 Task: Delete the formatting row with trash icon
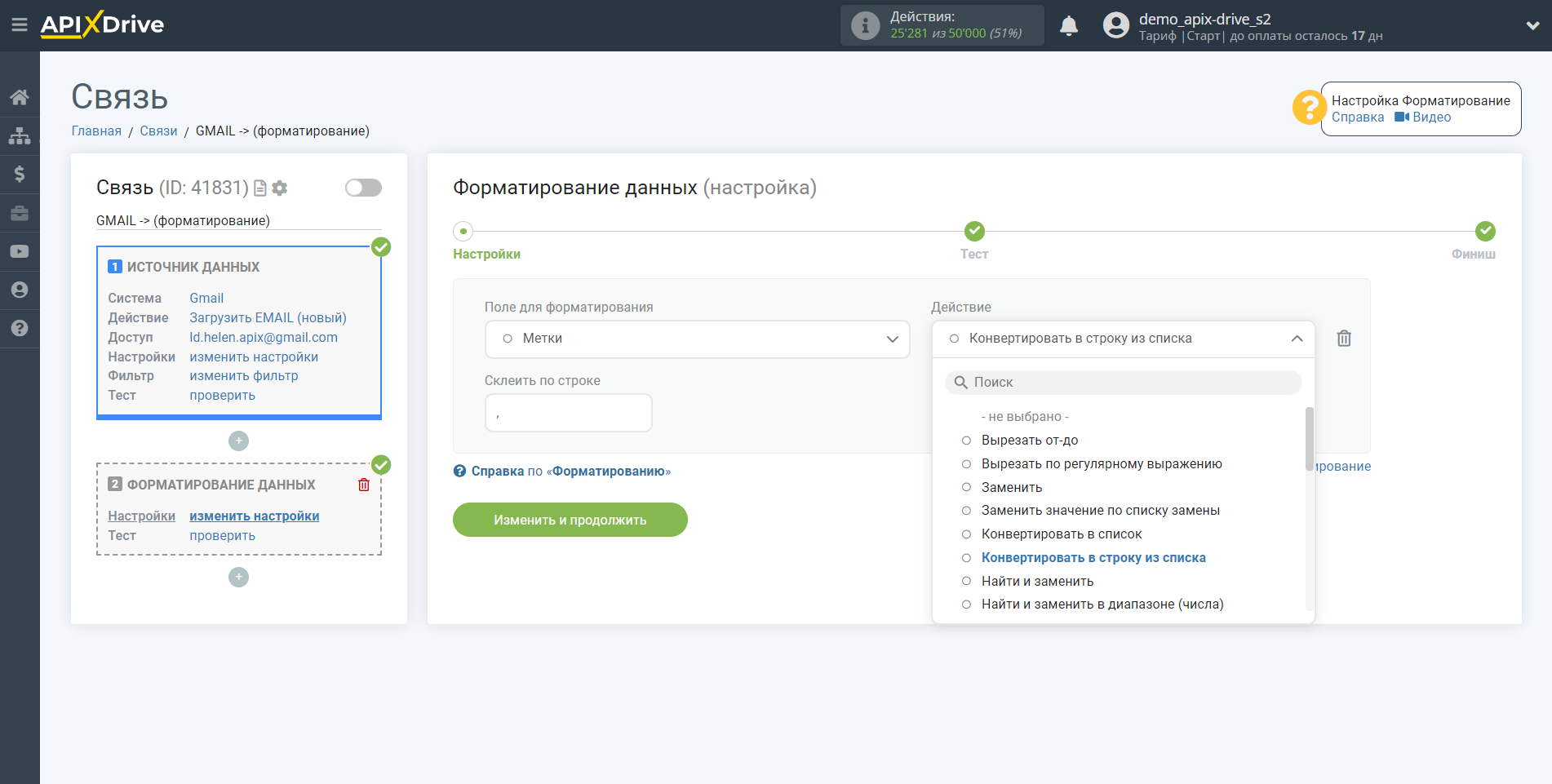click(x=1344, y=338)
